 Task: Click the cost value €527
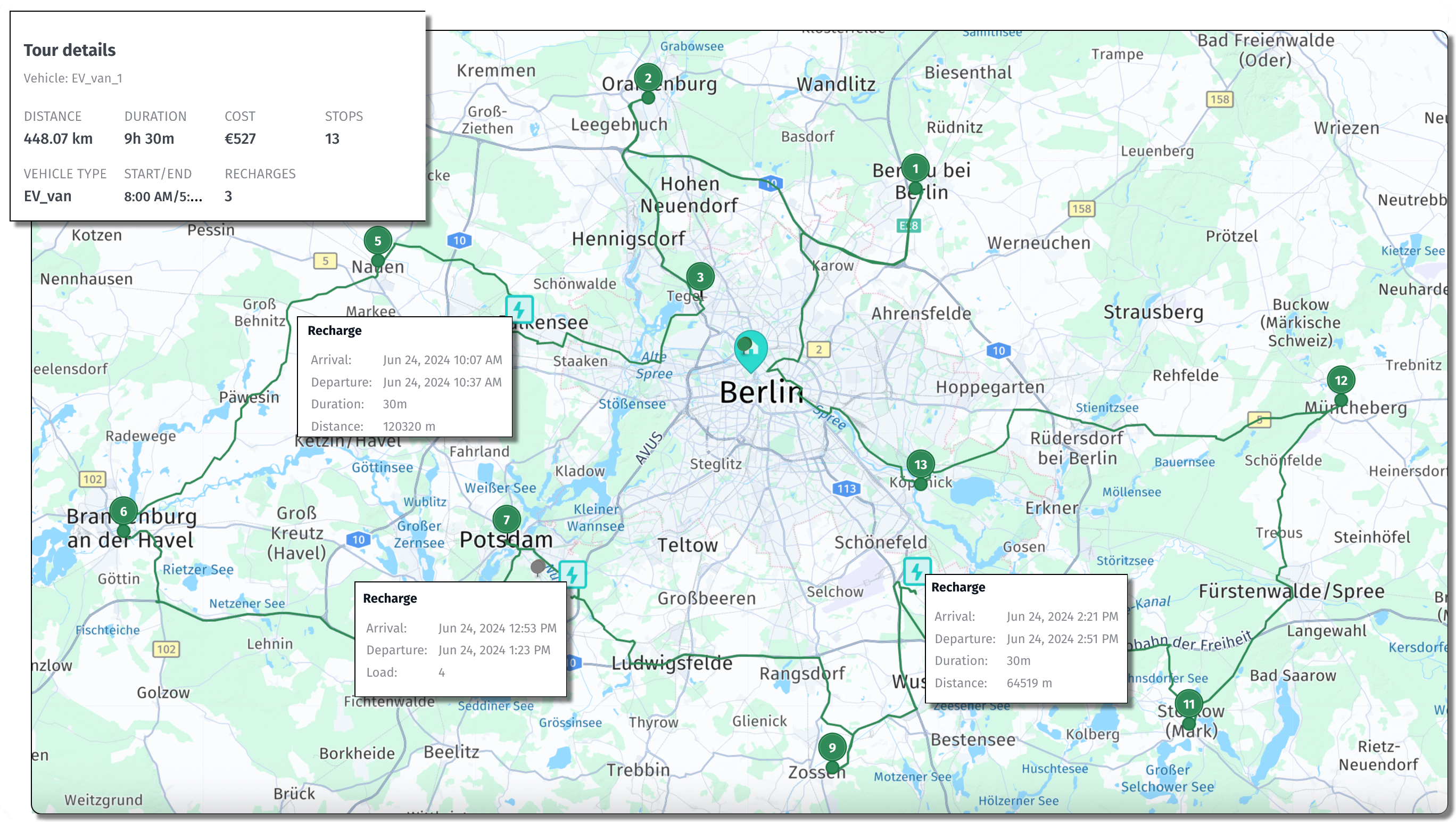[240, 138]
